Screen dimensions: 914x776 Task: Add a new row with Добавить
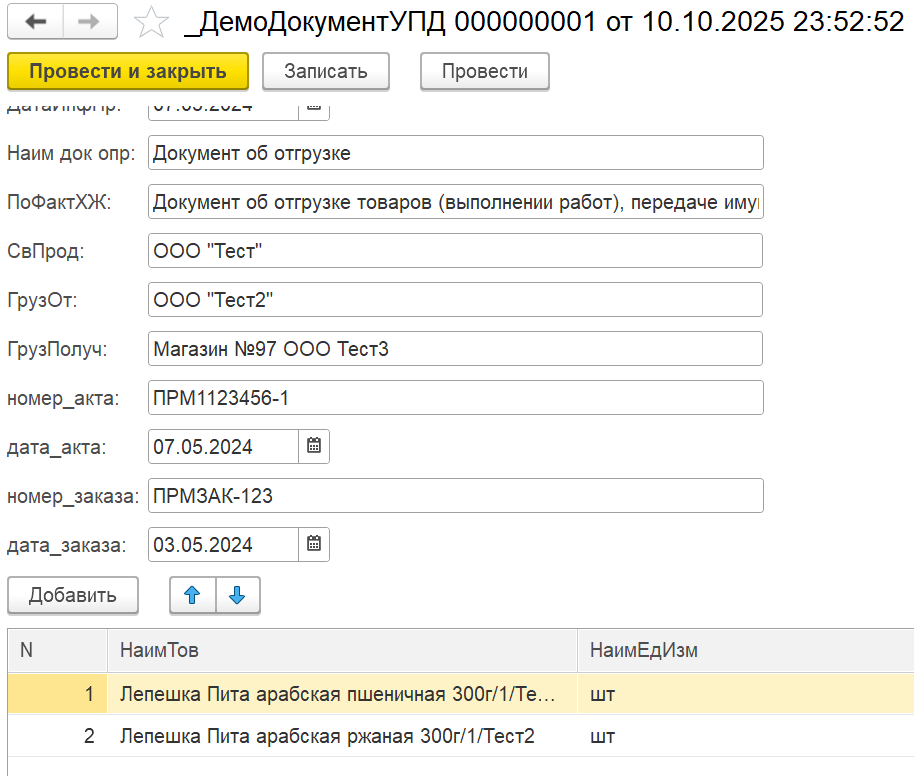click(72, 595)
